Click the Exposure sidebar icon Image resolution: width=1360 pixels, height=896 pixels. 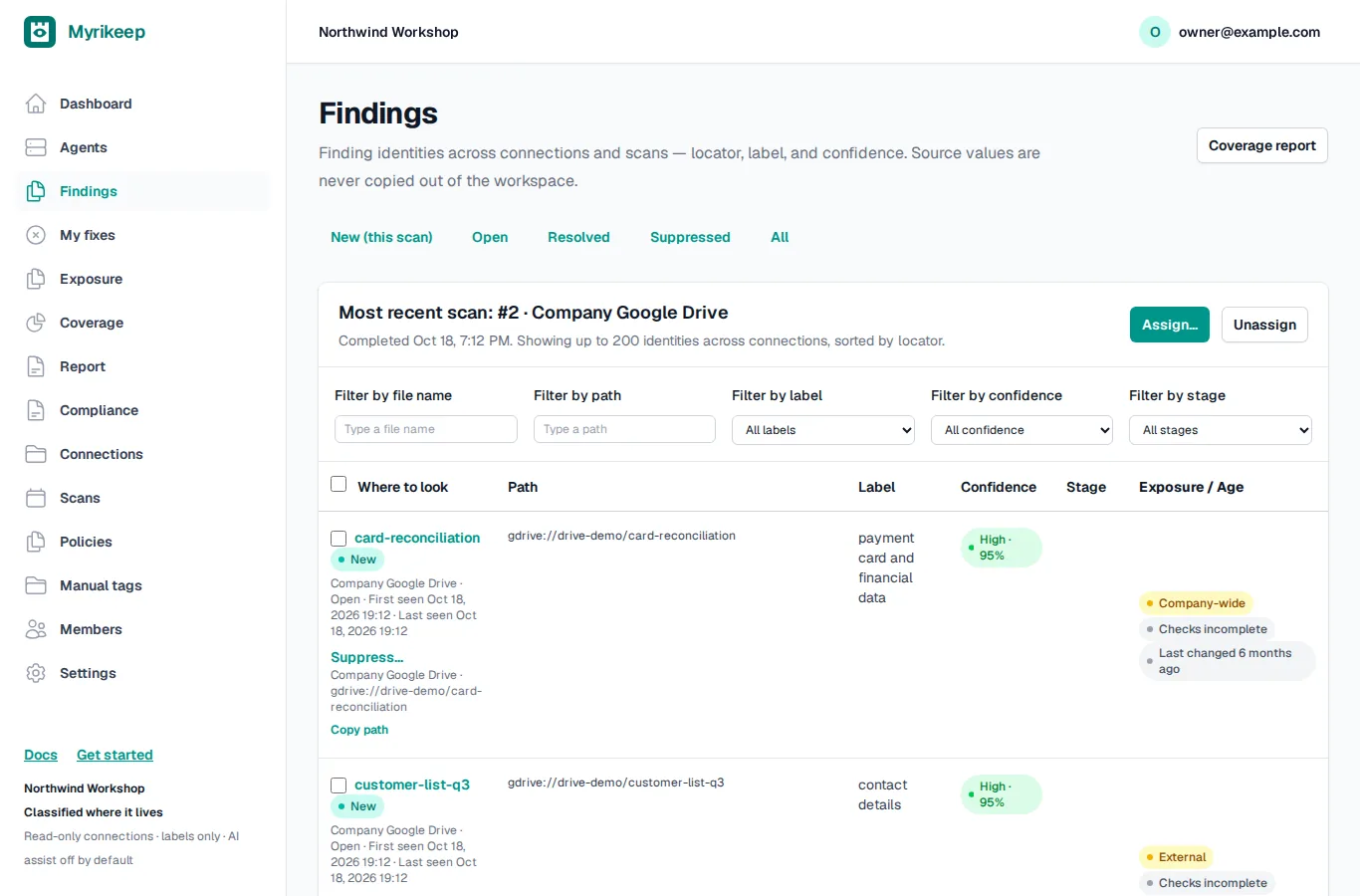click(36, 279)
